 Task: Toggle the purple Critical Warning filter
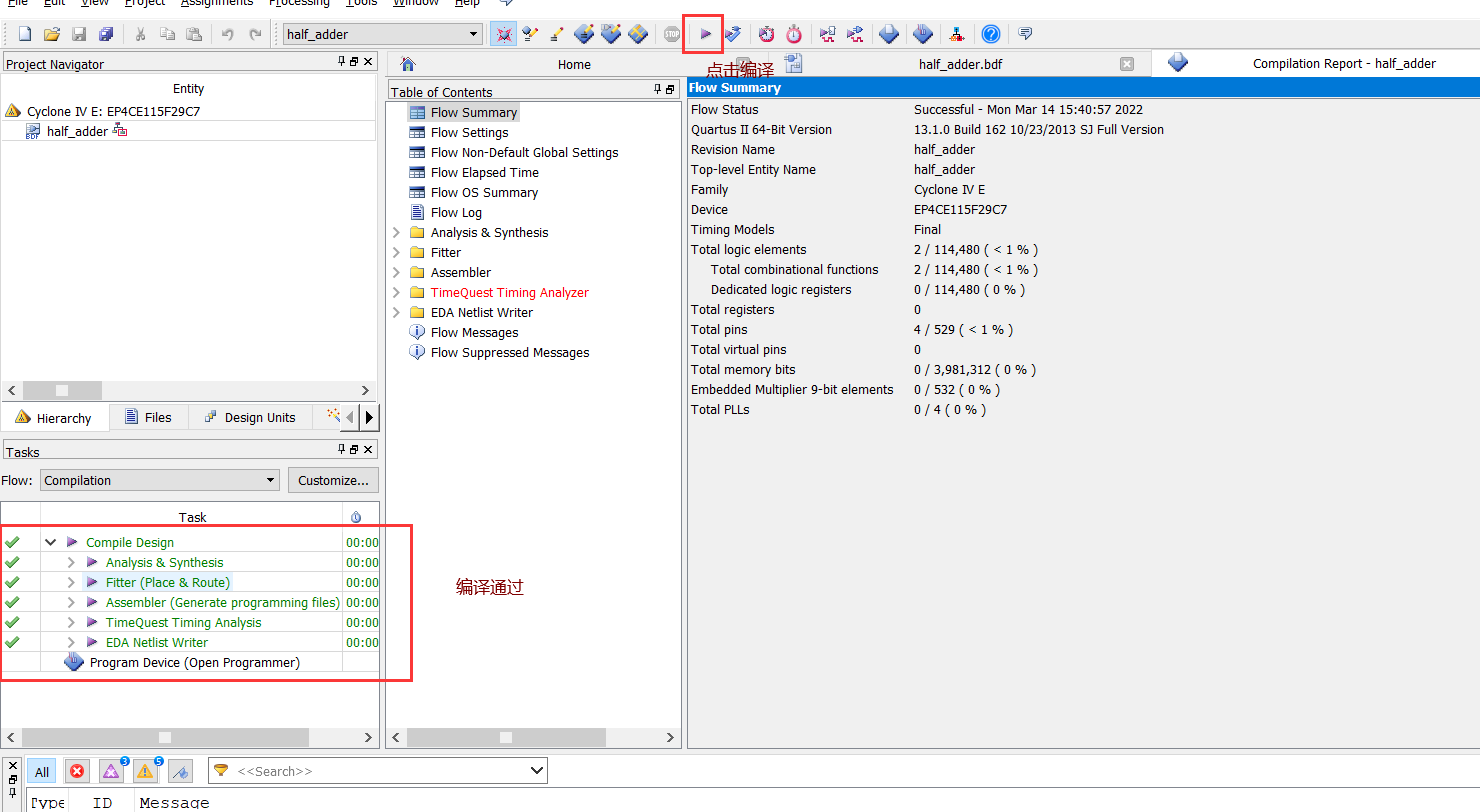point(111,771)
